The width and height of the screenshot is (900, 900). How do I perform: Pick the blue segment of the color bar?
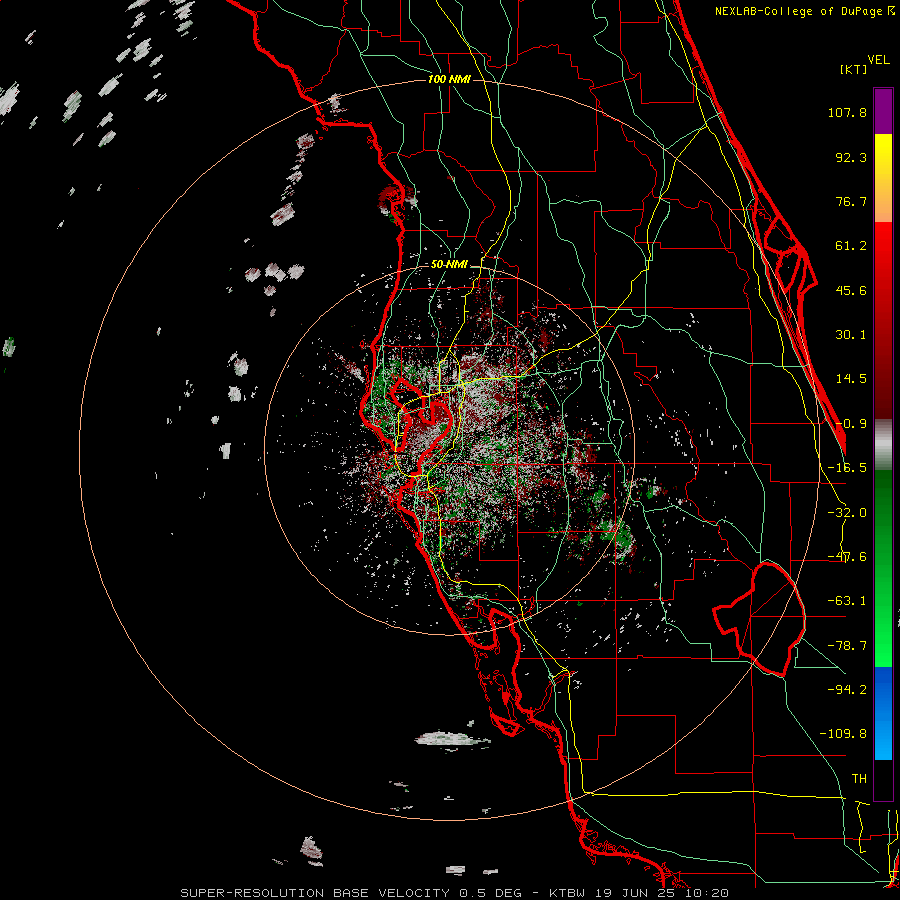point(883,713)
